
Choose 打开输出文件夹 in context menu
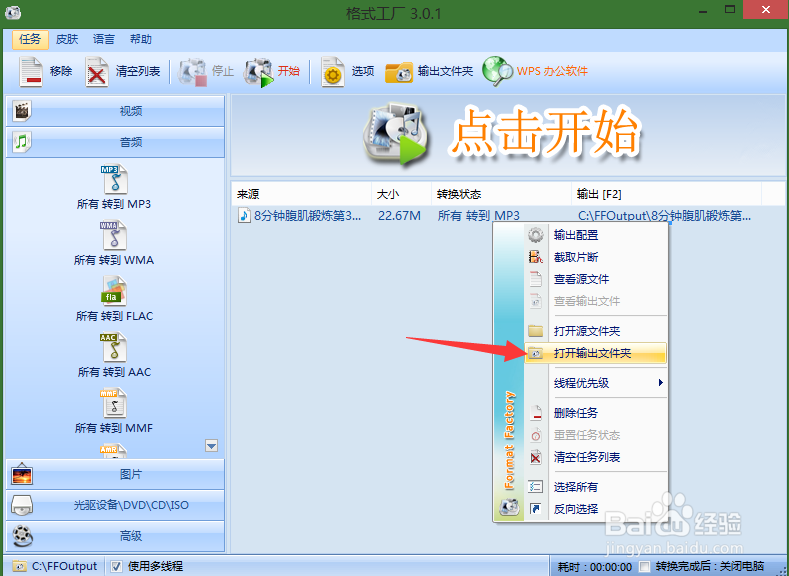(x=596, y=353)
